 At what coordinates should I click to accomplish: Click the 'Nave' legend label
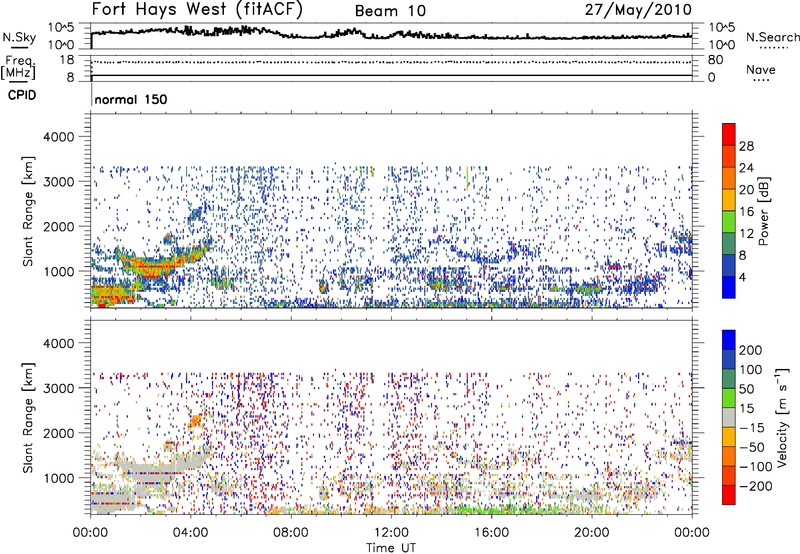coord(761,69)
